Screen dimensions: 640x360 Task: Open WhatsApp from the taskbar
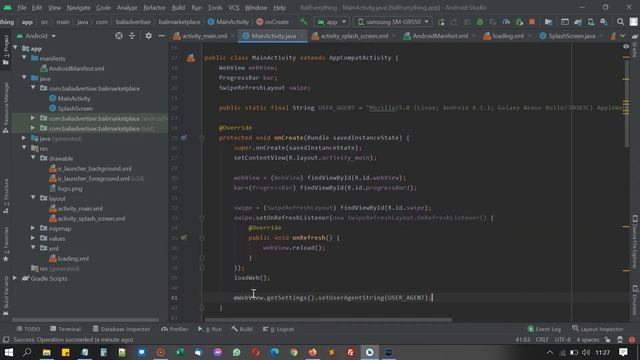236,352
